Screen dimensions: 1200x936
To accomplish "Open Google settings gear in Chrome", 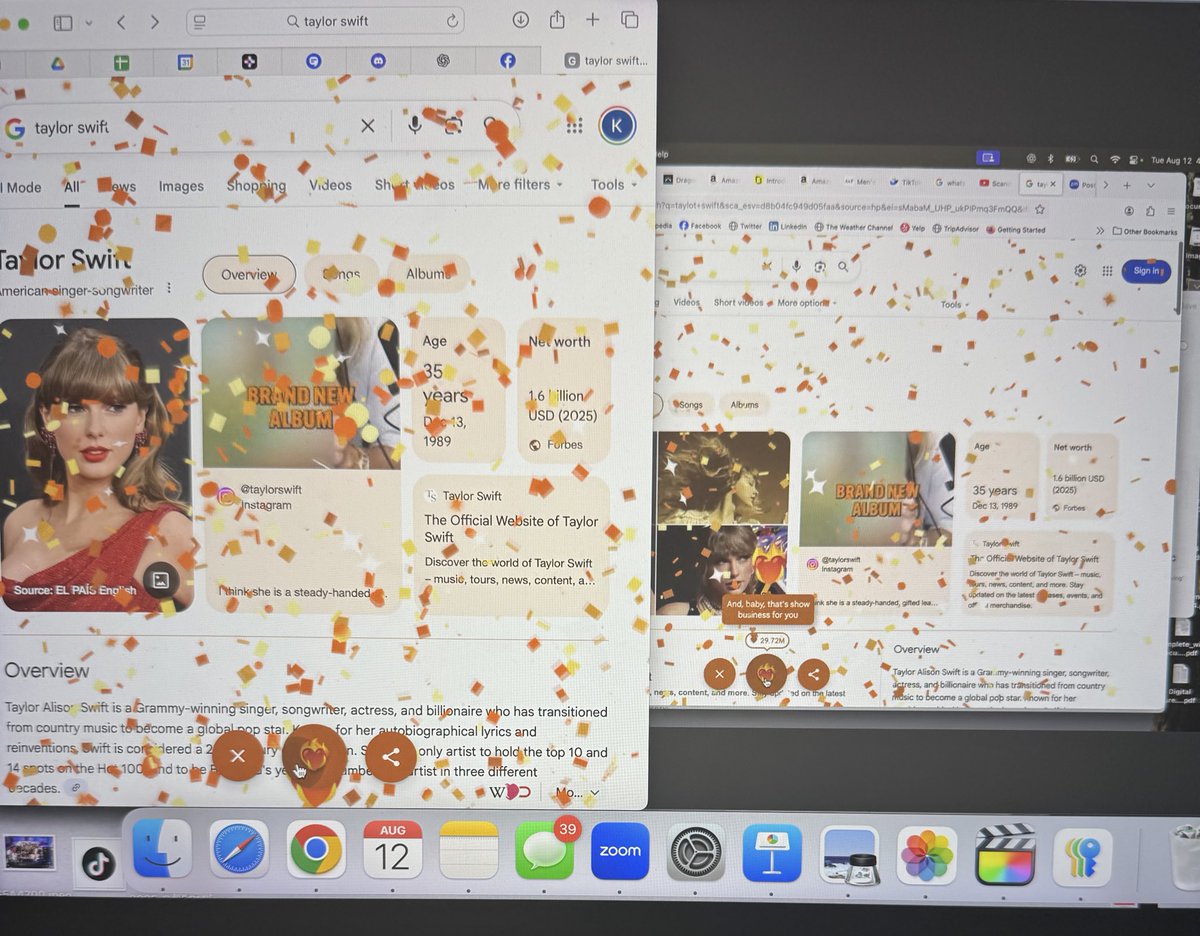I will [1080, 270].
